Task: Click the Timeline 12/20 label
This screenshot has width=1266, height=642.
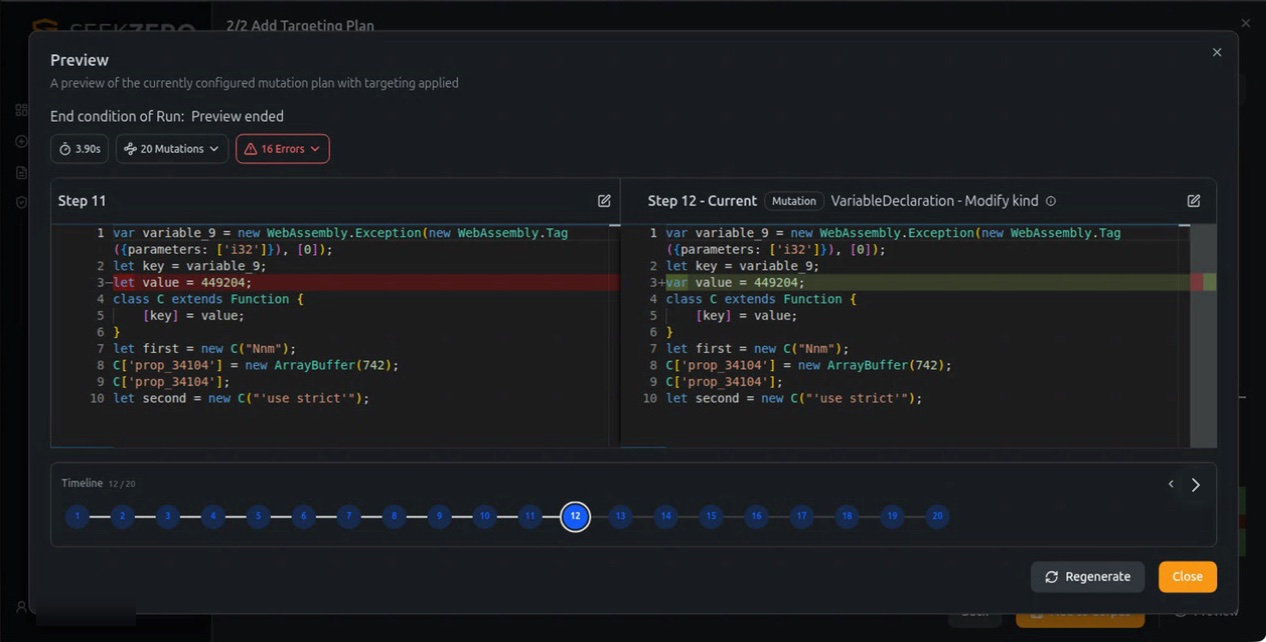Action: [98, 483]
